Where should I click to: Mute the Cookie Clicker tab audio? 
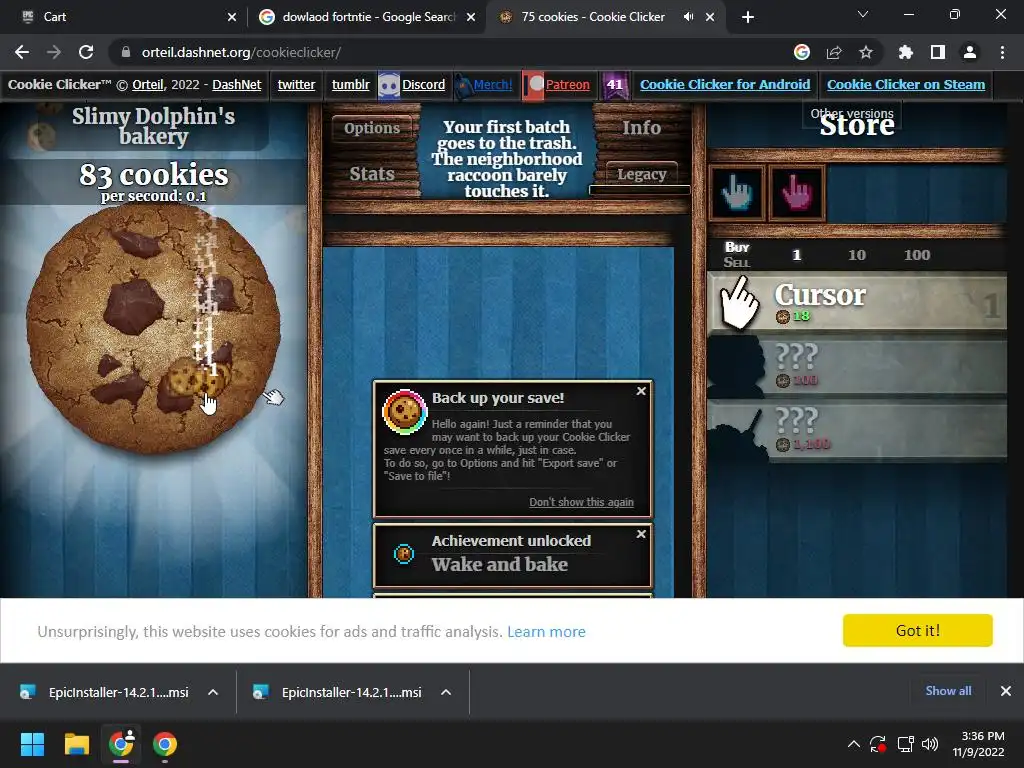[x=688, y=17]
